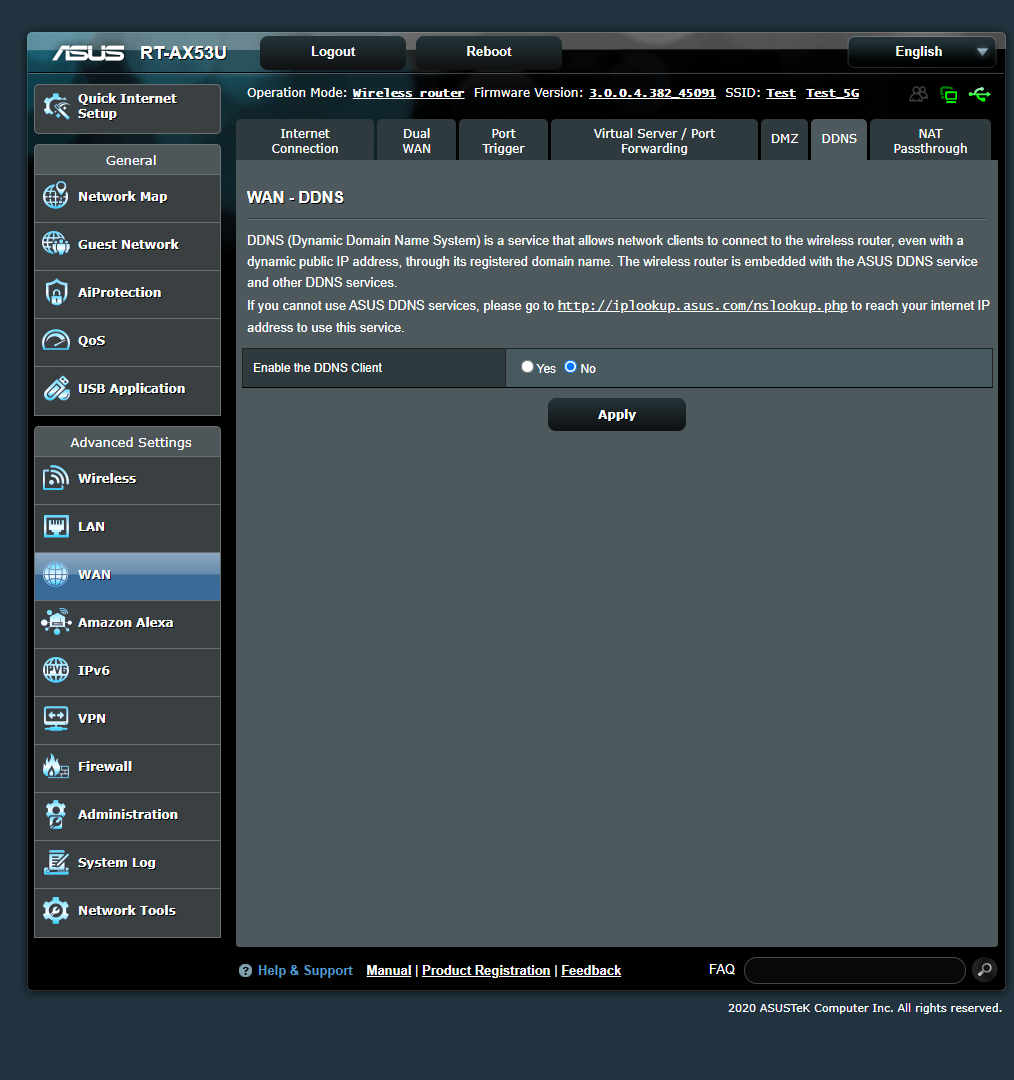
Task: Click the green USB status icon
Action: click(x=980, y=94)
